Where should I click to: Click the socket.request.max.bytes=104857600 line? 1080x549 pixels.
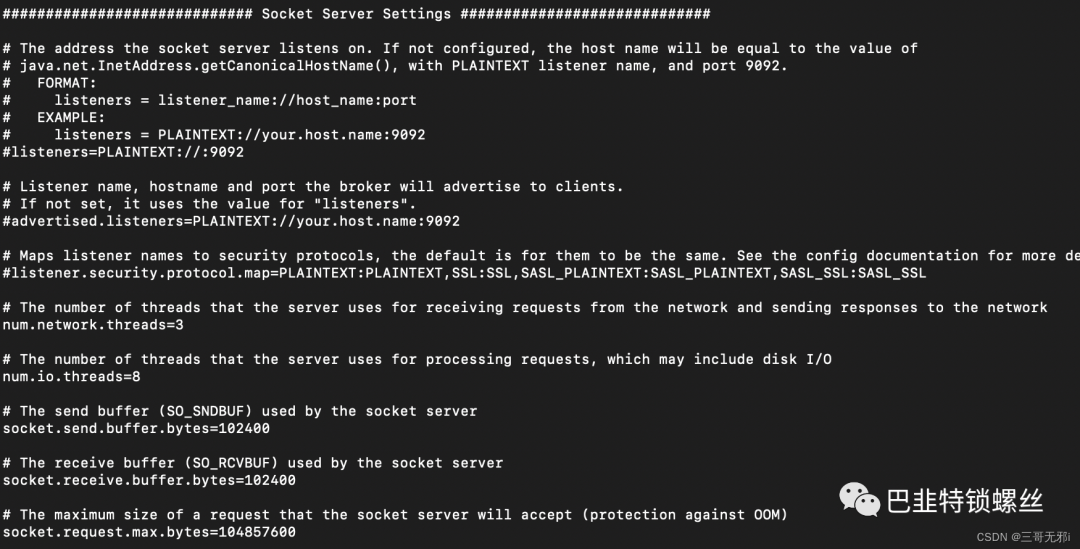coord(149,532)
